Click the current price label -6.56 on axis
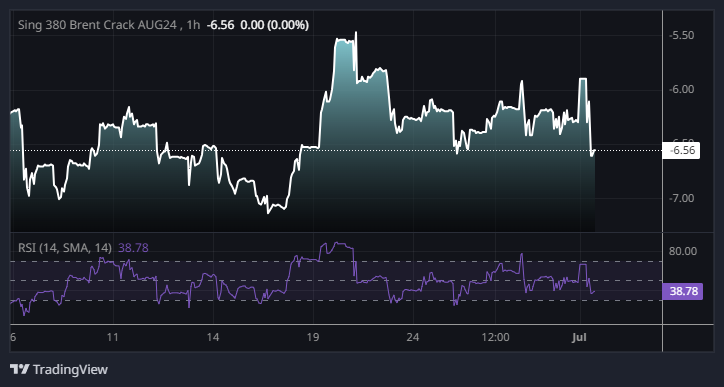Viewport: 724px width, 387px height. [681, 151]
